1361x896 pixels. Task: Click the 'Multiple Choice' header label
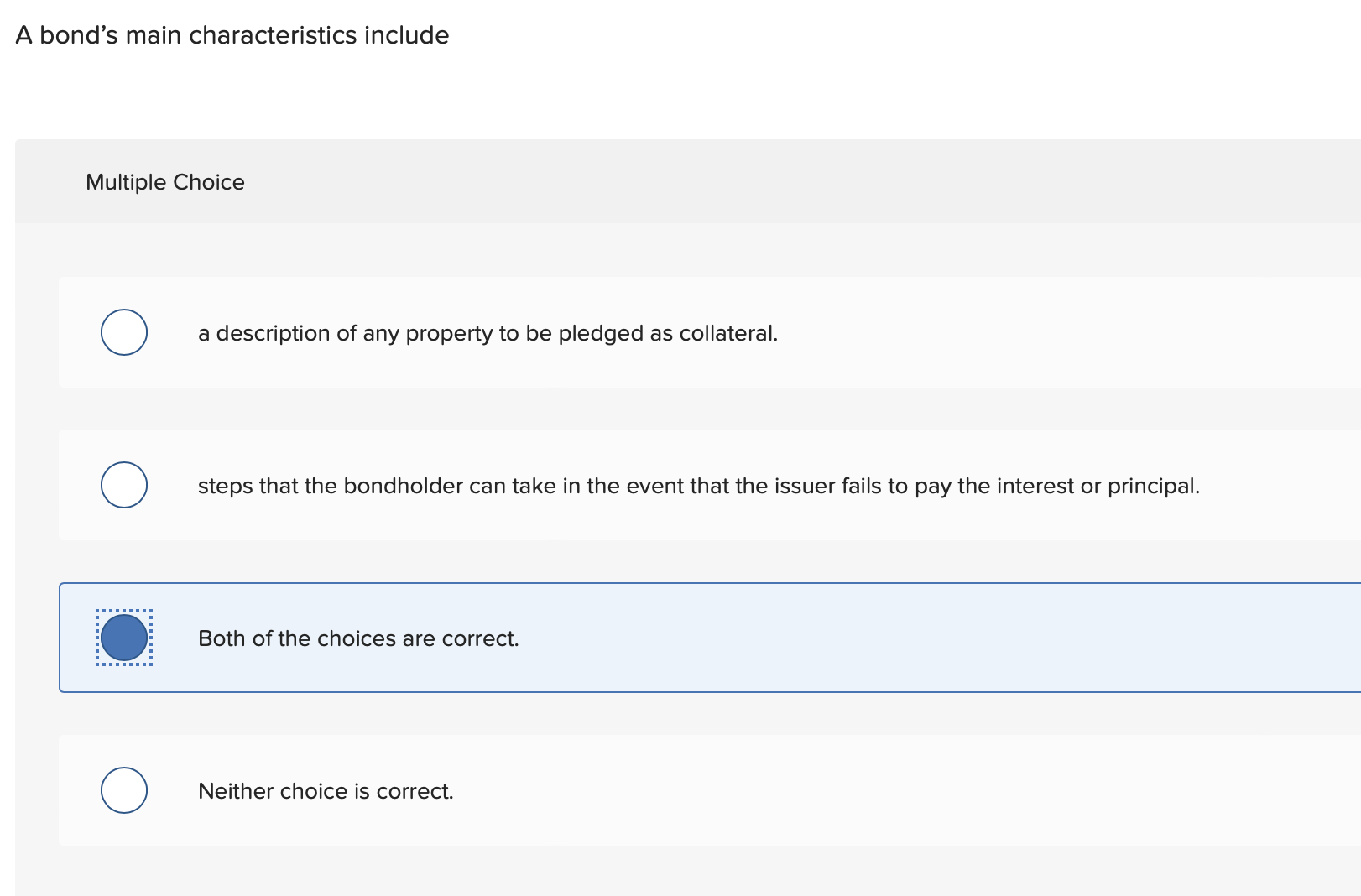click(164, 182)
